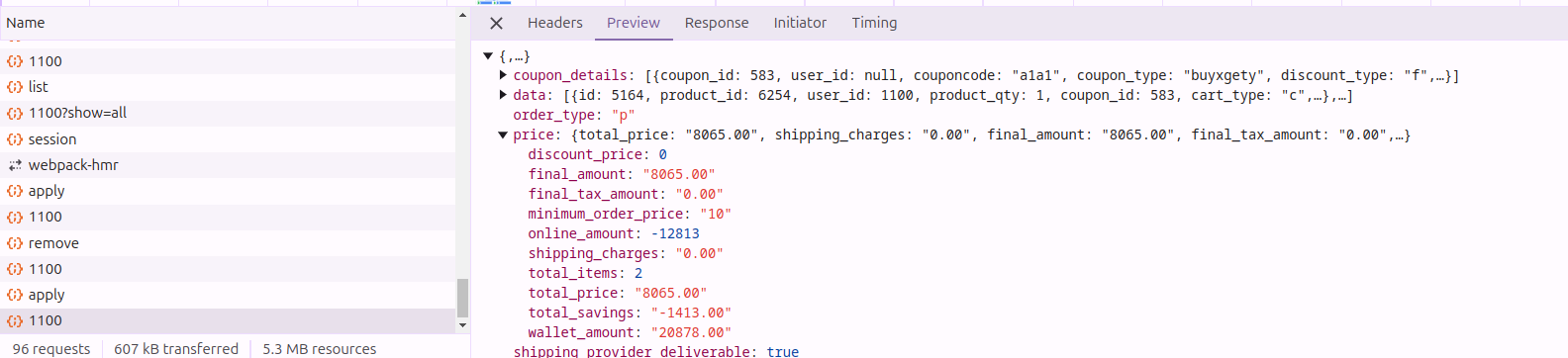Image resolution: width=1568 pixels, height=358 pixels.
Task: Close the request details panel
Action: (497, 23)
